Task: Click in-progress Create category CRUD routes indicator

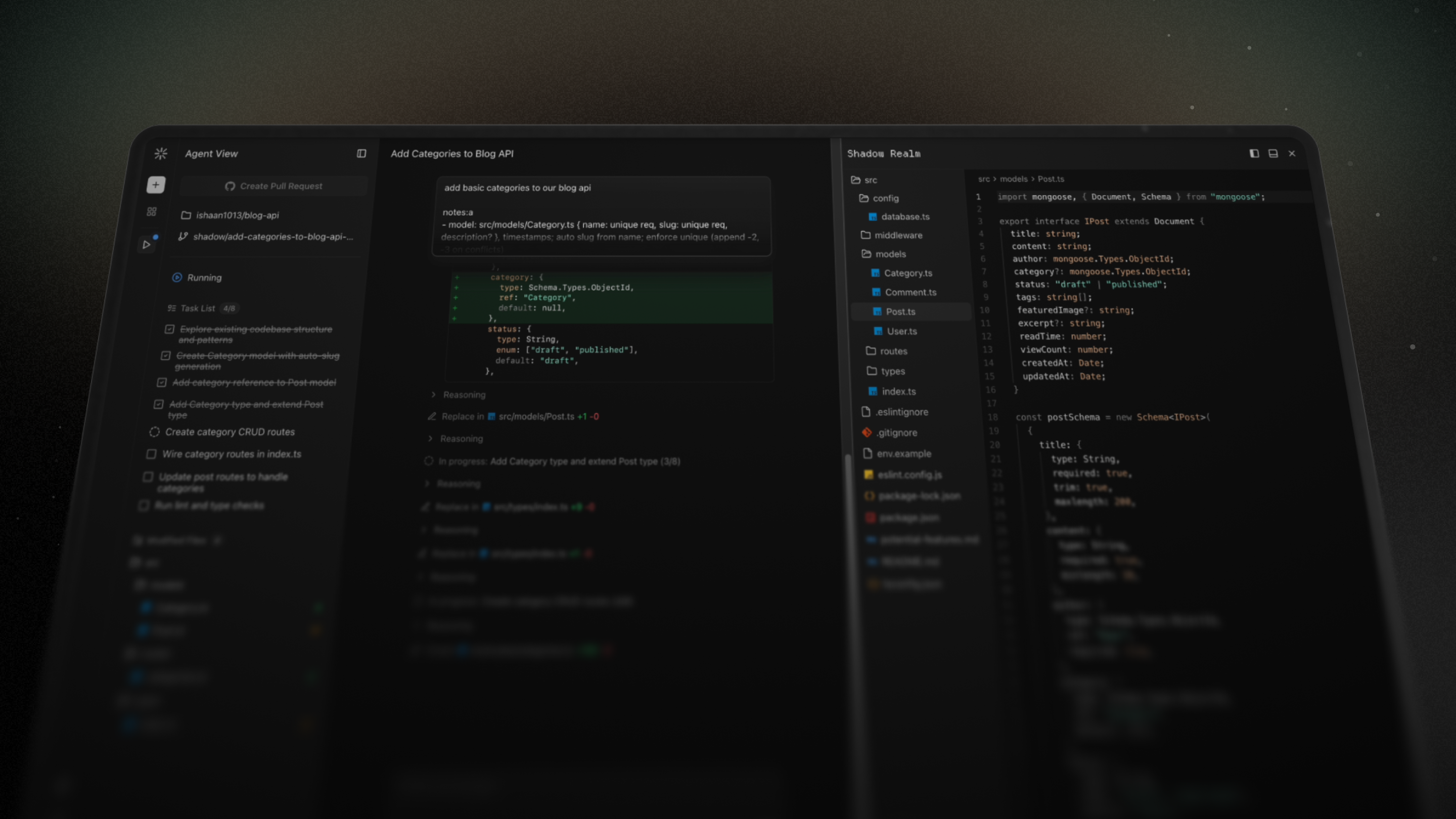Action: (x=154, y=432)
